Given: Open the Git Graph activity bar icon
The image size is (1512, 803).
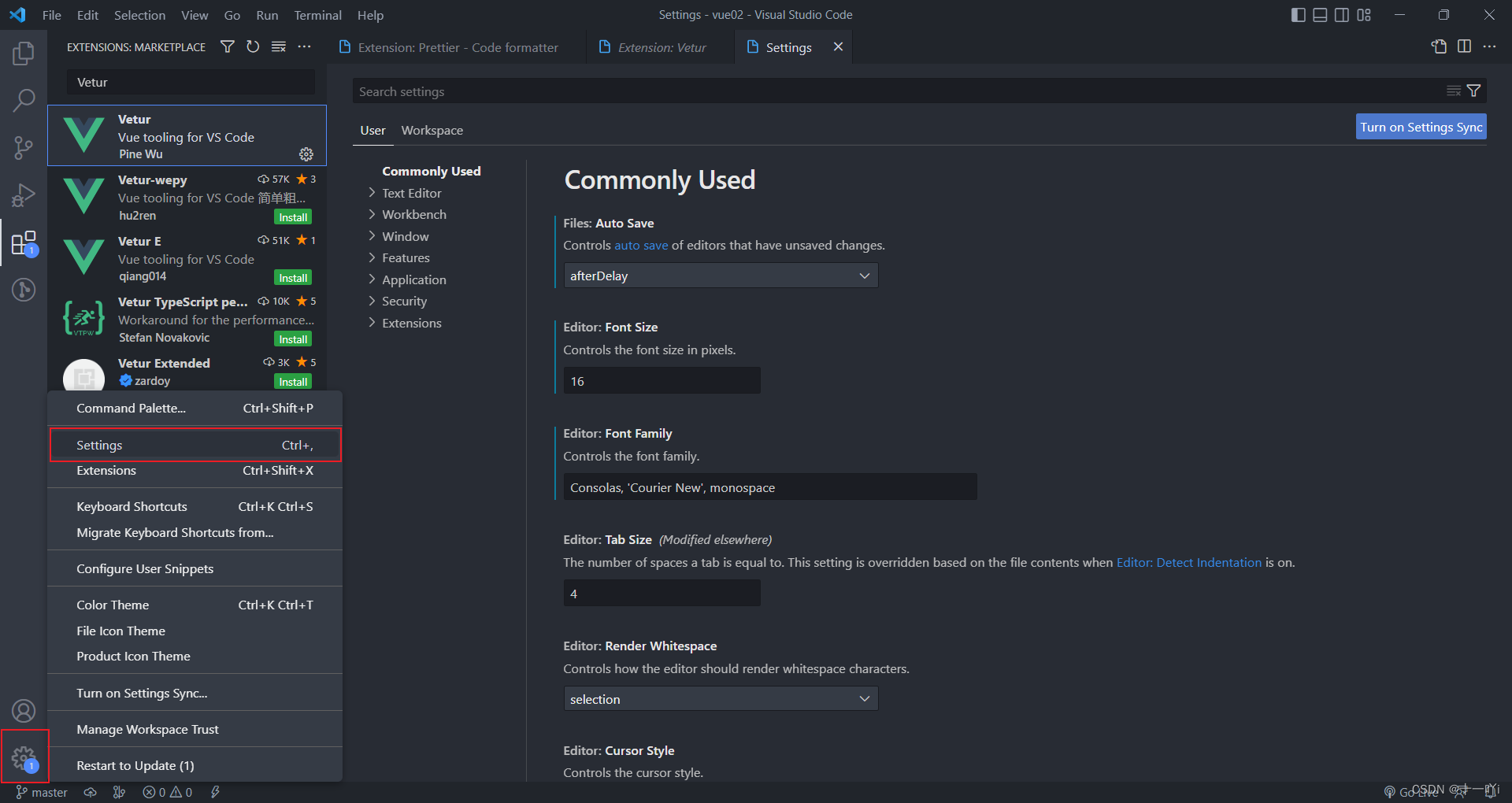Looking at the screenshot, I should (24, 290).
